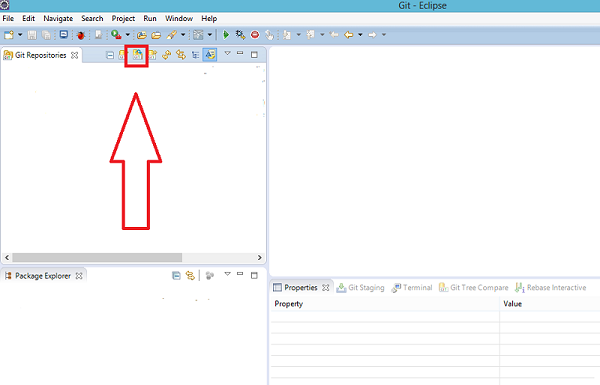Expand the Next Annotation dropdown arrow
The width and height of the screenshot is (600, 385).
298,35
